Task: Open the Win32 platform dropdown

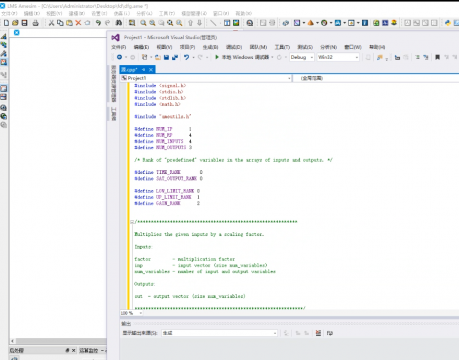Action: [x=338, y=57]
